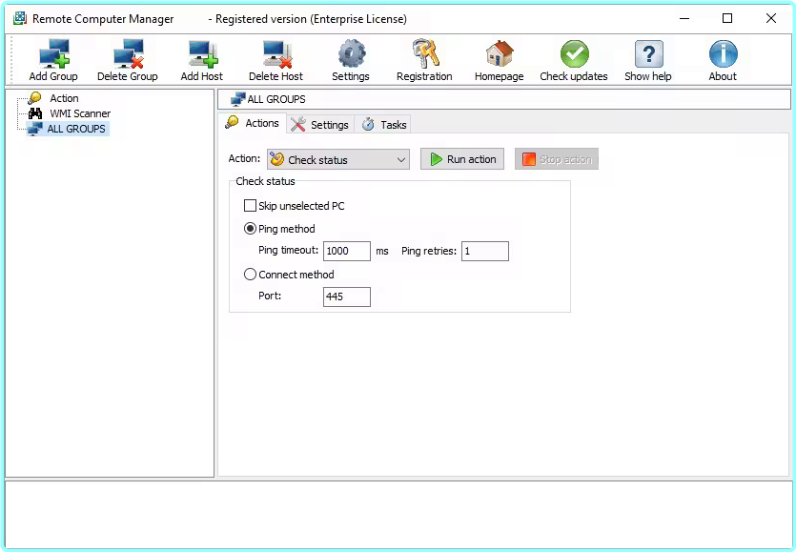This screenshot has height=552, width=796.
Task: Click the Ping retries input field
Action: tap(485, 251)
